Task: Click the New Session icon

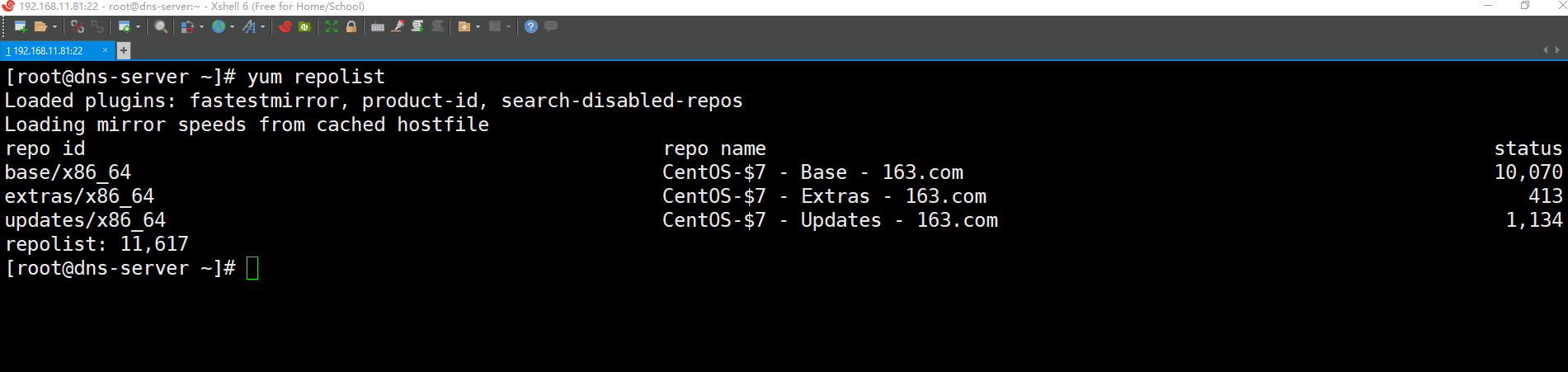Action: tap(21, 26)
